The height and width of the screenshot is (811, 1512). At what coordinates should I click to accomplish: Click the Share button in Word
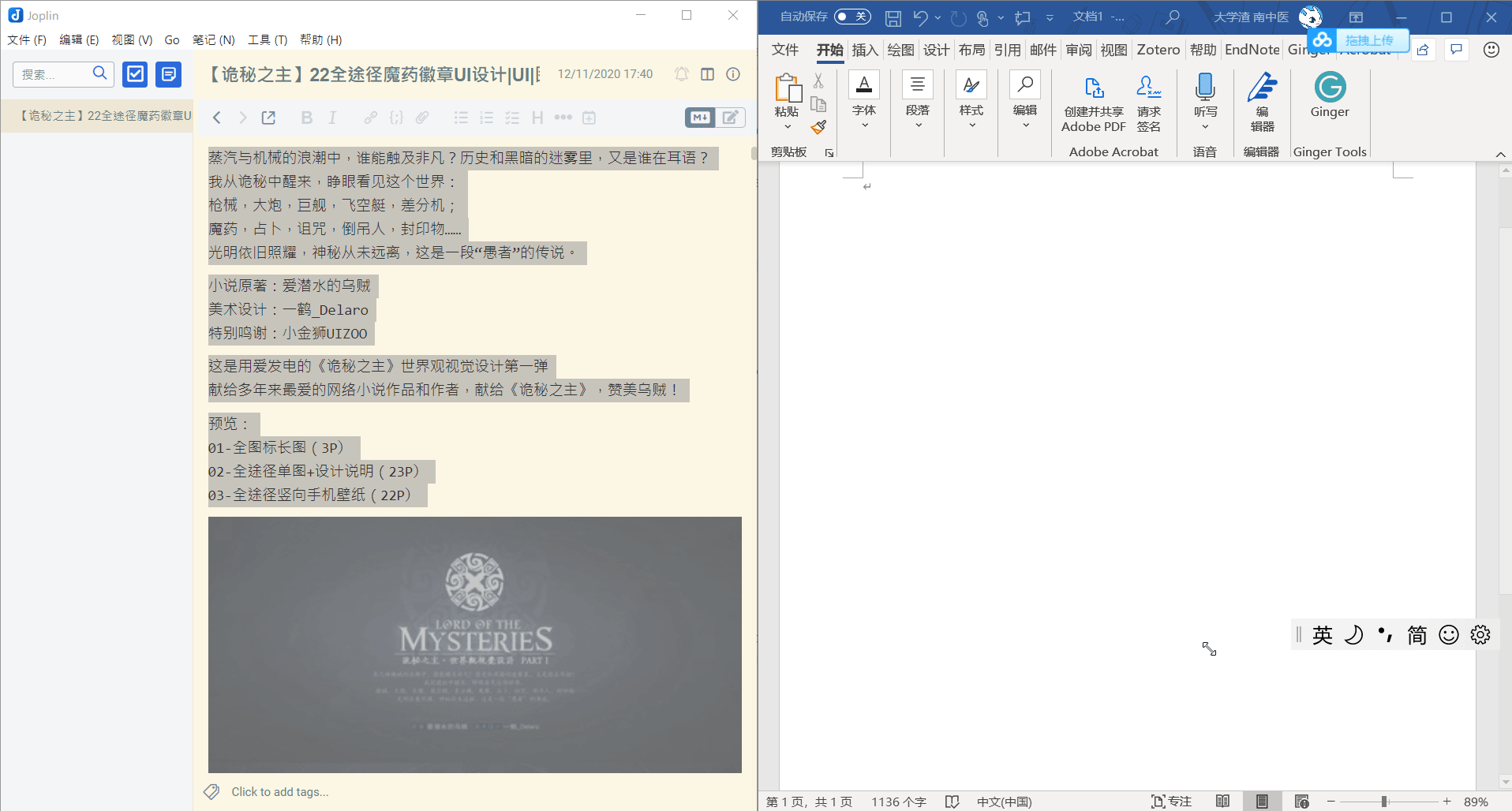[x=1423, y=50]
